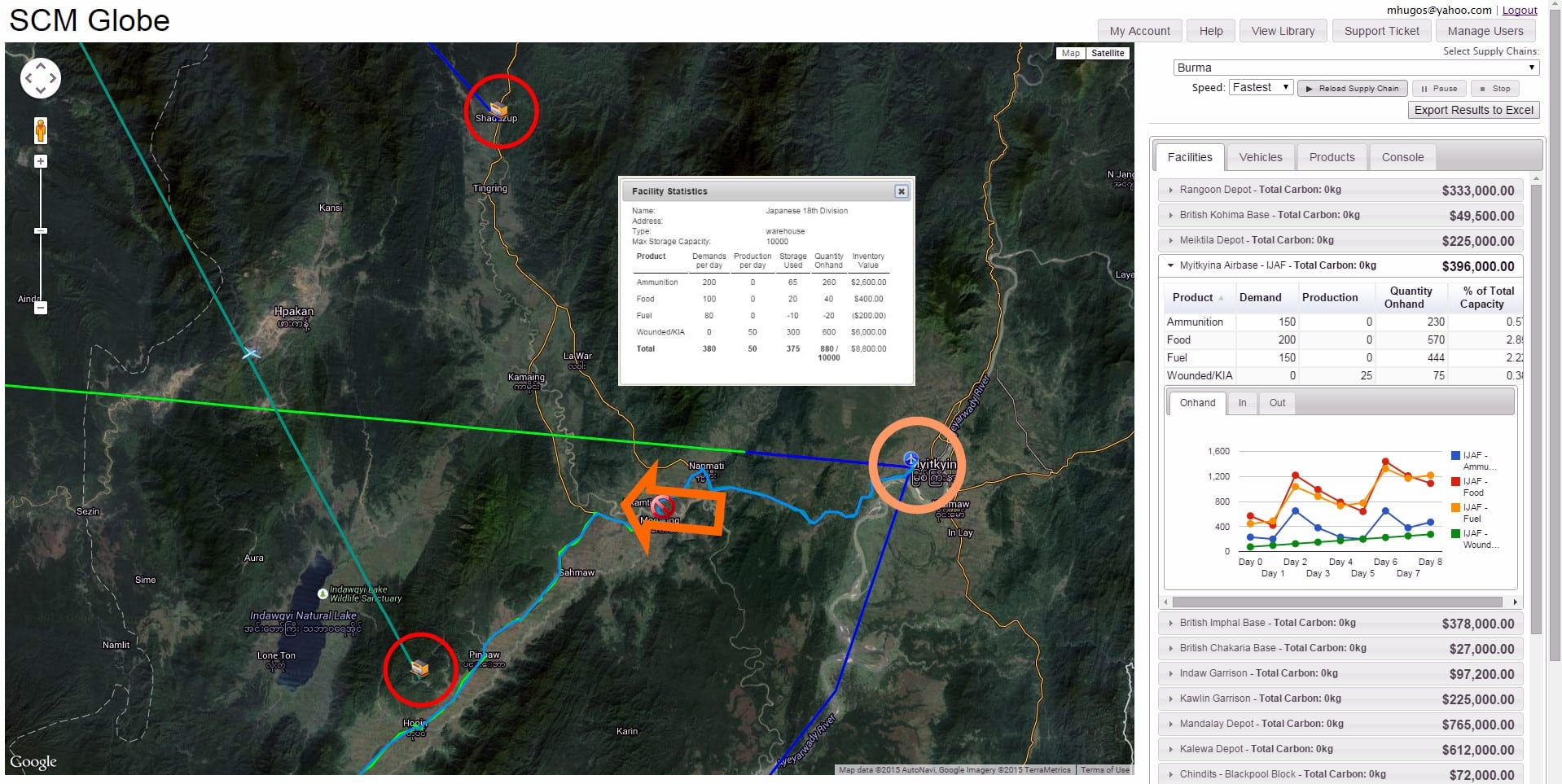The width and height of the screenshot is (1562, 784).
Task: Click the My Account button
Action: [1139, 31]
